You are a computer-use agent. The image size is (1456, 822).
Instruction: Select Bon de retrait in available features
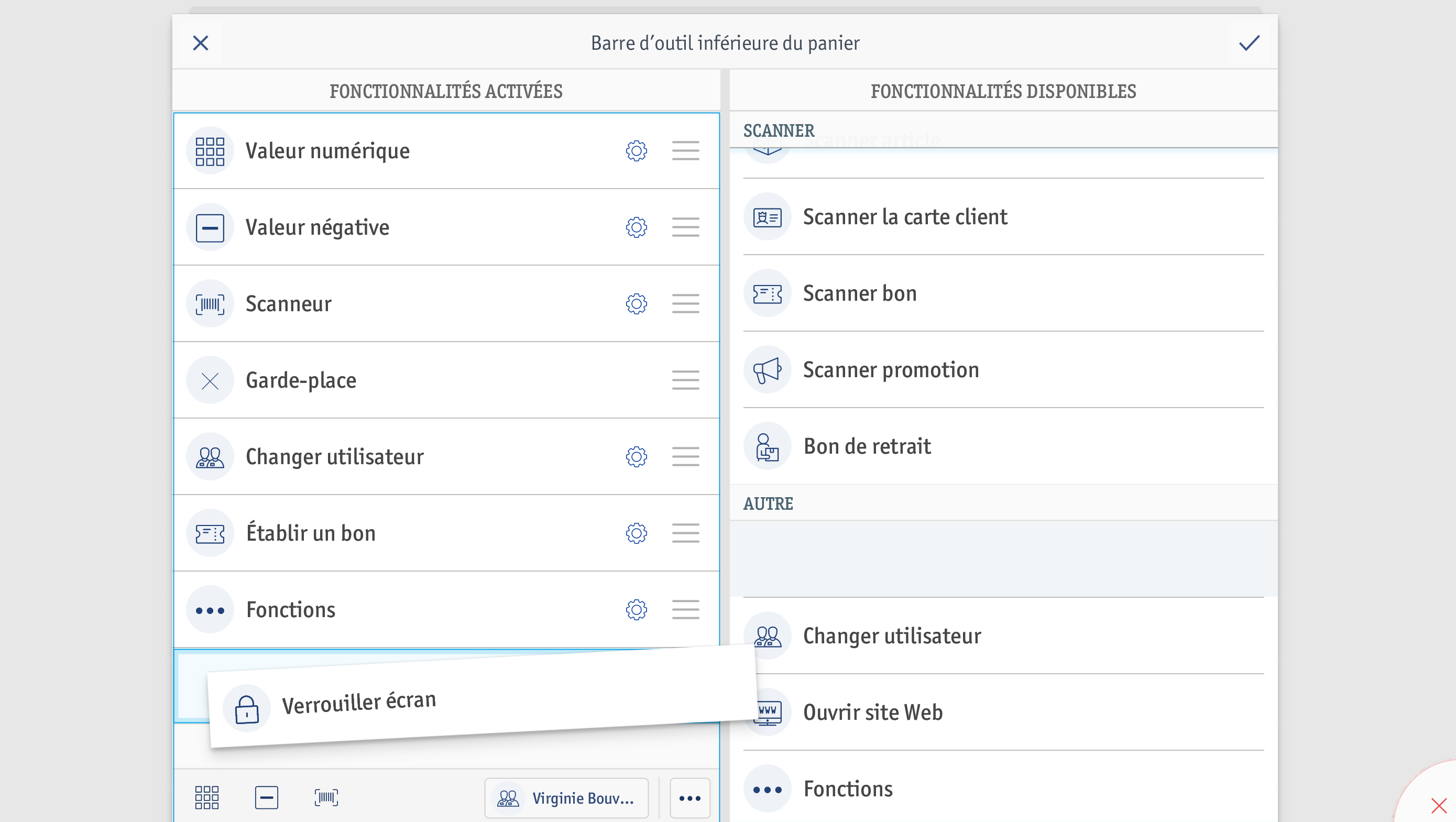pos(1003,446)
